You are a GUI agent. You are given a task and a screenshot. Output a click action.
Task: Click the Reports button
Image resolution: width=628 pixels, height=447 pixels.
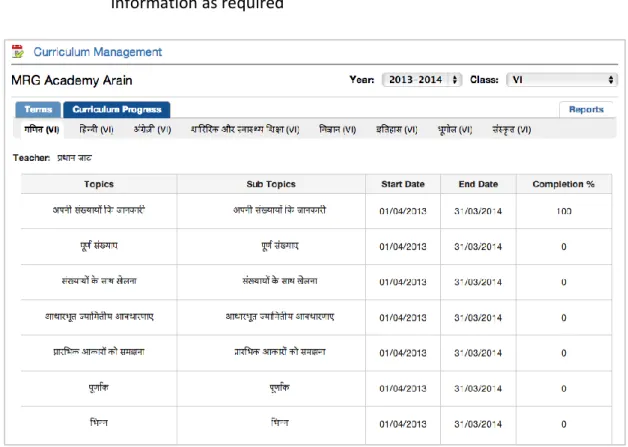[586, 110]
